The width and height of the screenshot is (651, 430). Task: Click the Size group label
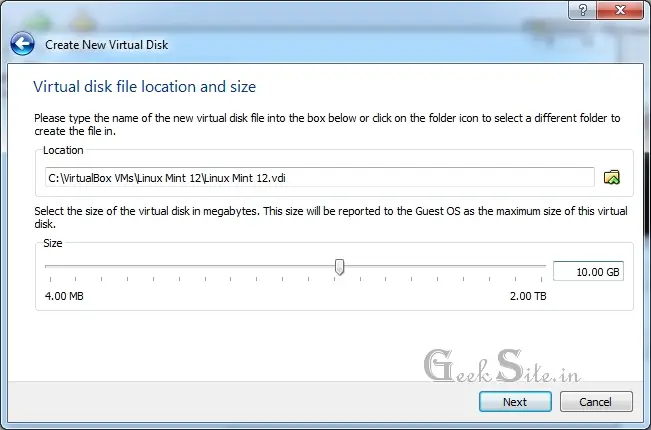(53, 243)
